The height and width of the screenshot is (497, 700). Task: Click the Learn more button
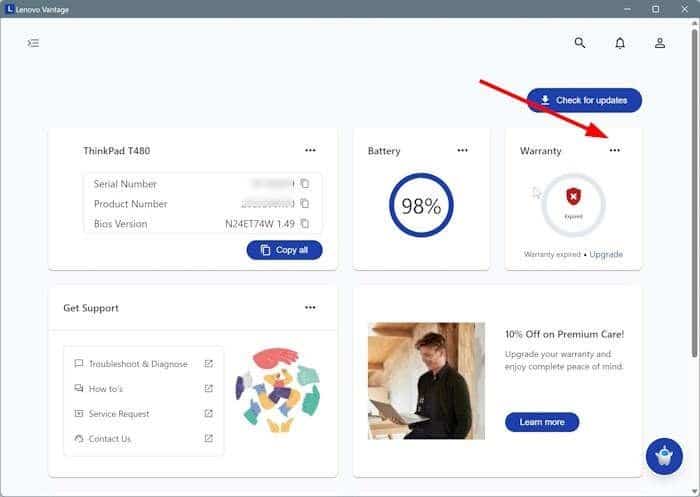coord(542,422)
